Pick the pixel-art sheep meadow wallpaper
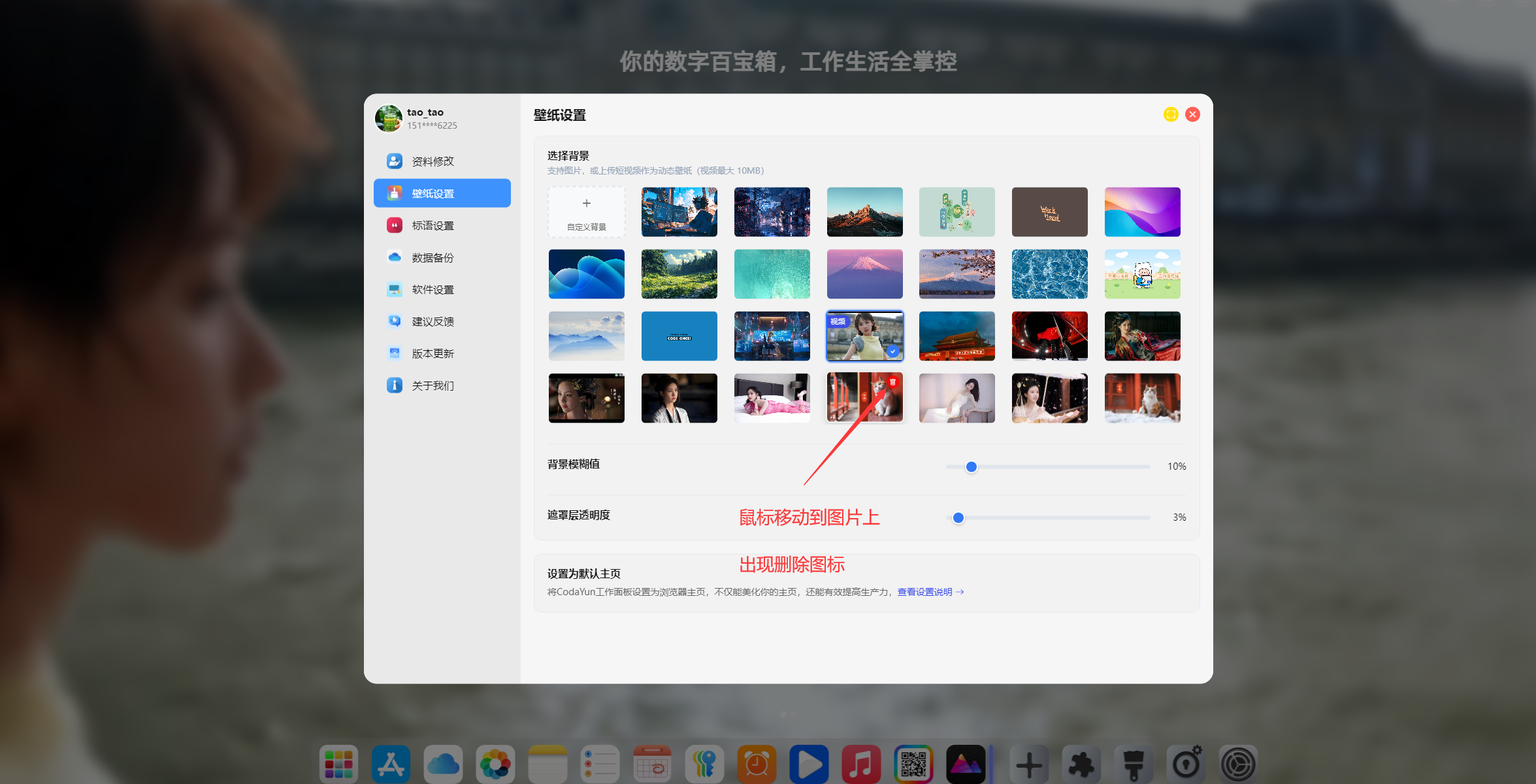 [1143, 274]
